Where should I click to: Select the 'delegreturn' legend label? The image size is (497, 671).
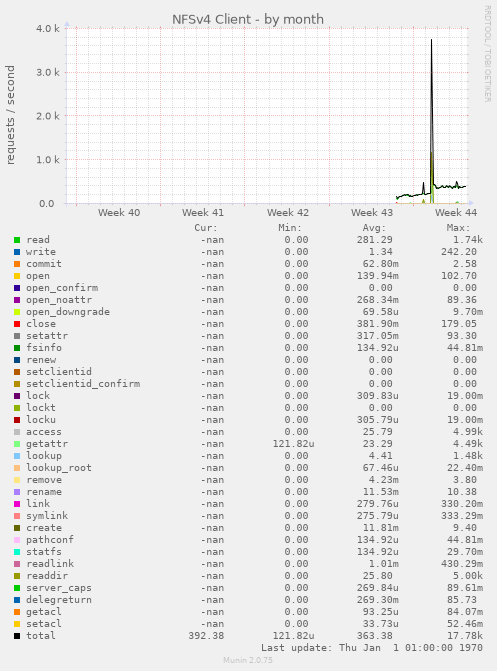59,600
